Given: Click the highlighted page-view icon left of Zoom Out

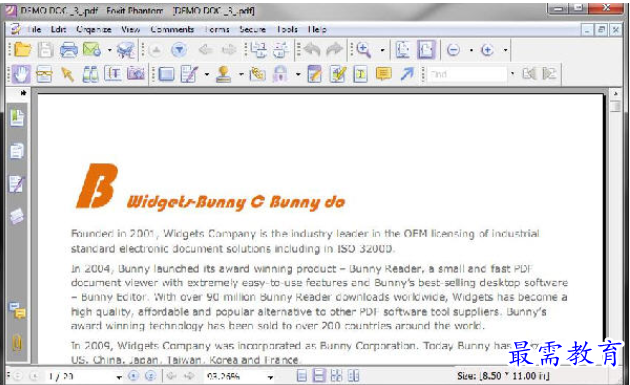Looking at the screenshot, I should click(x=426, y=50).
